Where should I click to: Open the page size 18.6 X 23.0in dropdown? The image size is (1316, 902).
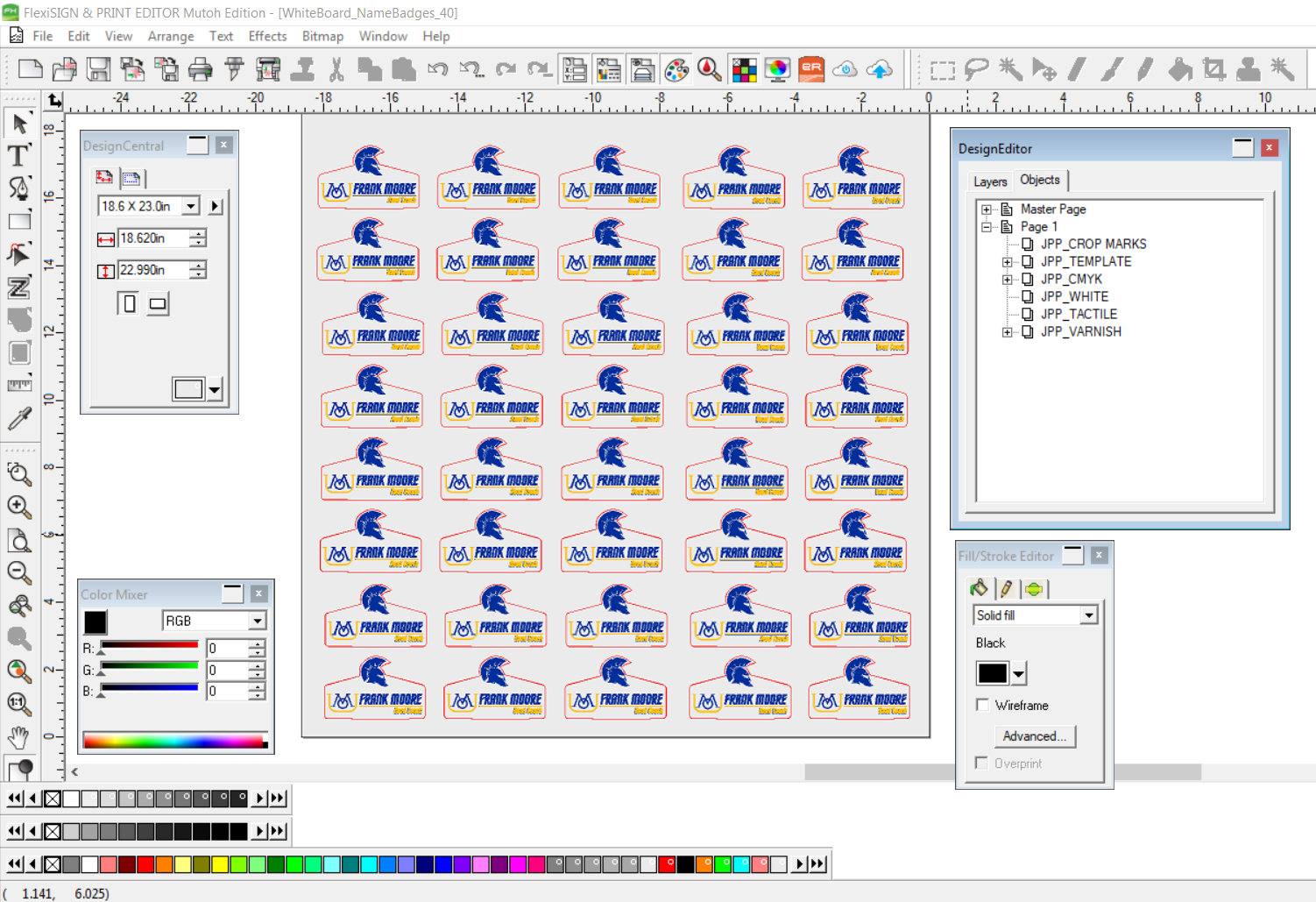click(191, 206)
